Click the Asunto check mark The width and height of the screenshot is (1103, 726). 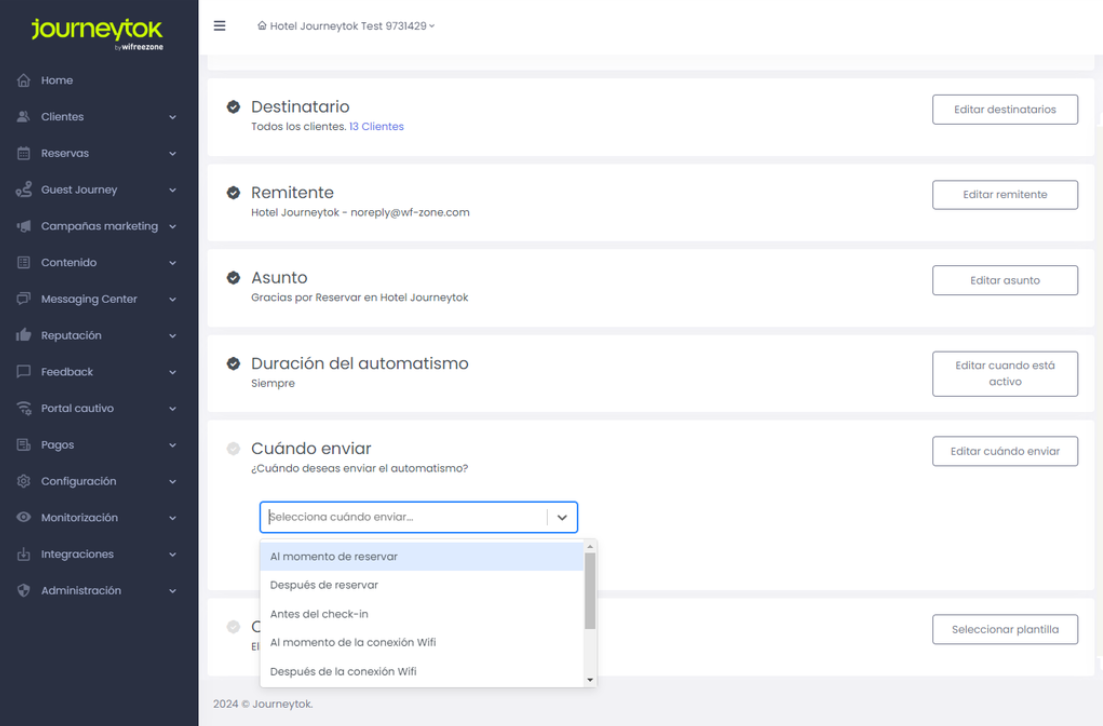[233, 278]
